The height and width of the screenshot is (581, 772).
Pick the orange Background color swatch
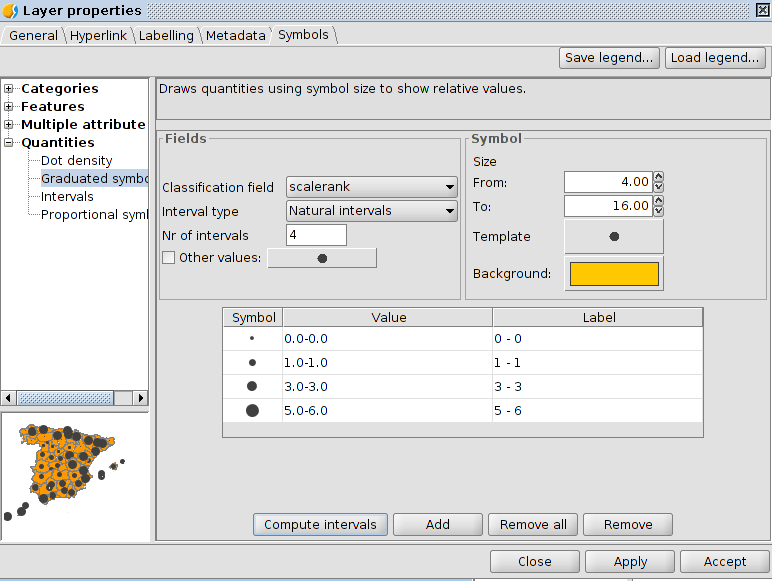pyautogui.click(x=613, y=274)
